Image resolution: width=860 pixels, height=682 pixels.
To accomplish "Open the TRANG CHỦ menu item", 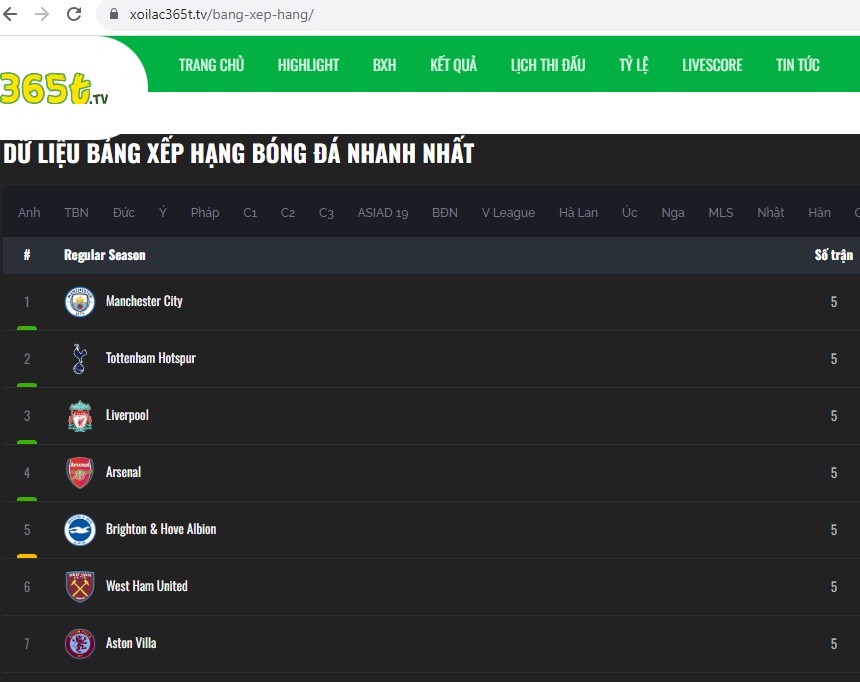I will [211, 65].
